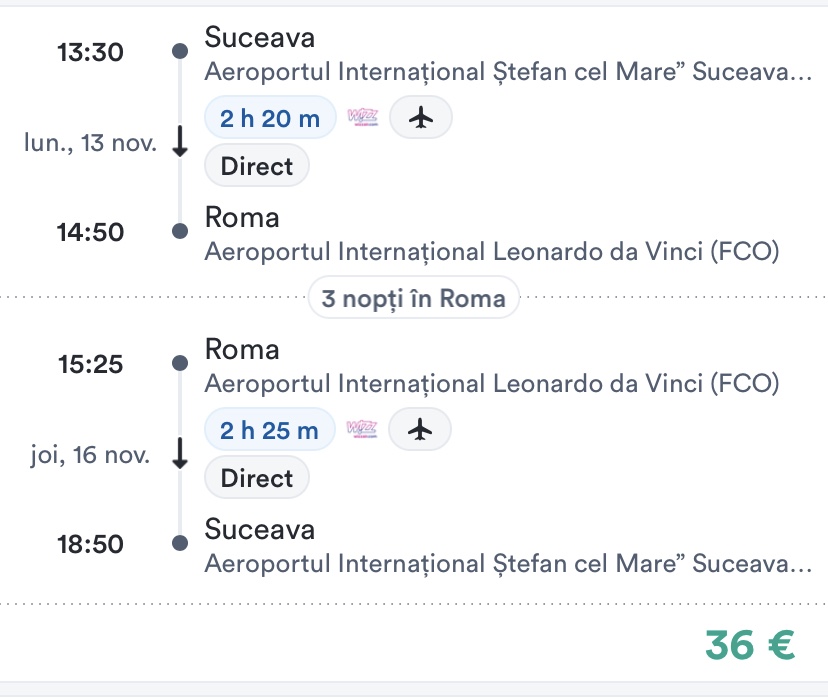Image resolution: width=828 pixels, height=700 pixels.
Task: Click the timeline dot at 13:30 departure
Action: (x=180, y=51)
